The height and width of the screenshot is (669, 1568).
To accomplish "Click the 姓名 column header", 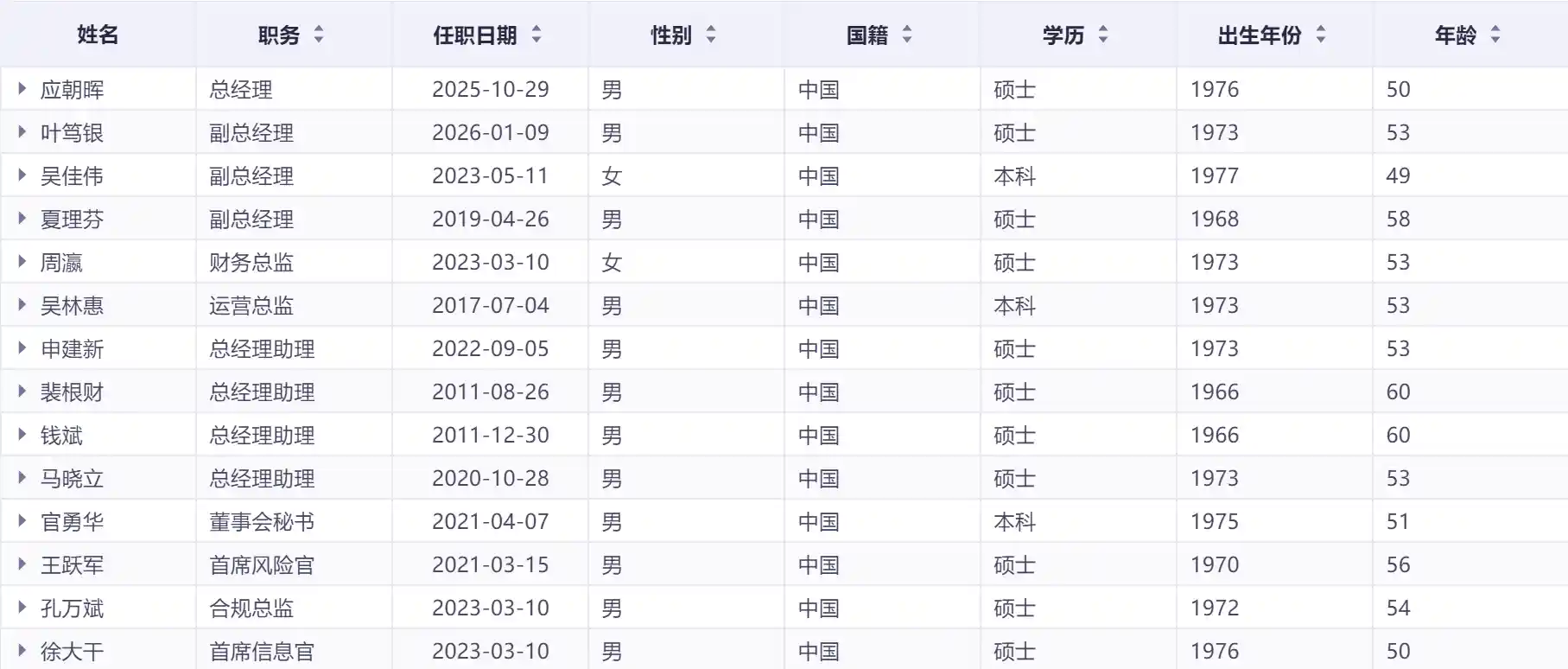I will (98, 35).
